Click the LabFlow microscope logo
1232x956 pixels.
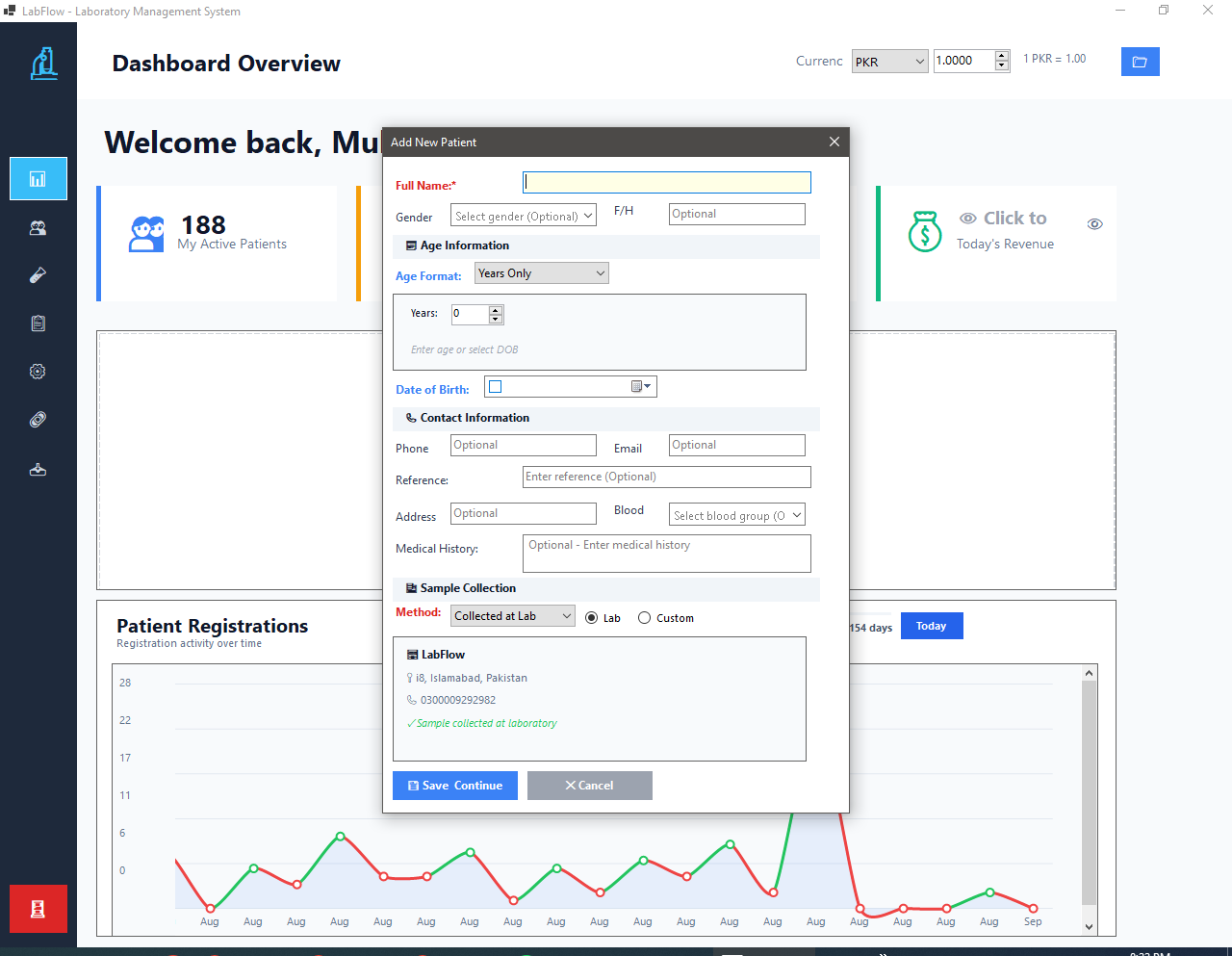[x=43, y=64]
